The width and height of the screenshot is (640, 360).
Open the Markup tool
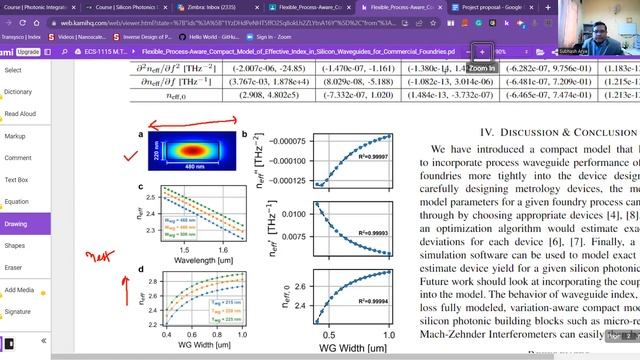pos(15,136)
